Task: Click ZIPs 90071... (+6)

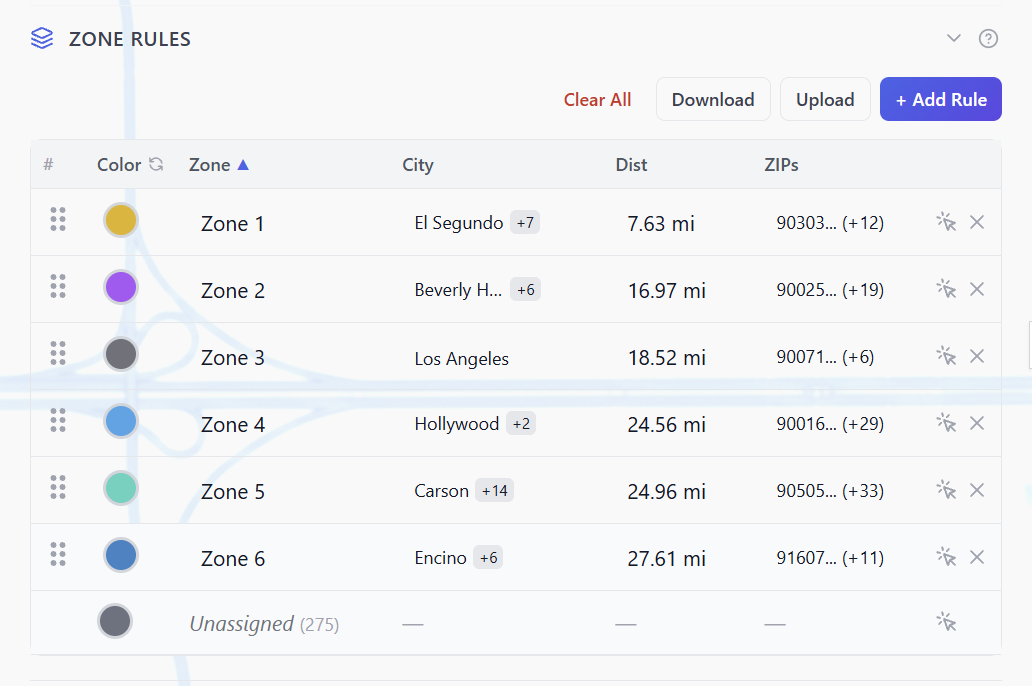Action: coord(825,357)
